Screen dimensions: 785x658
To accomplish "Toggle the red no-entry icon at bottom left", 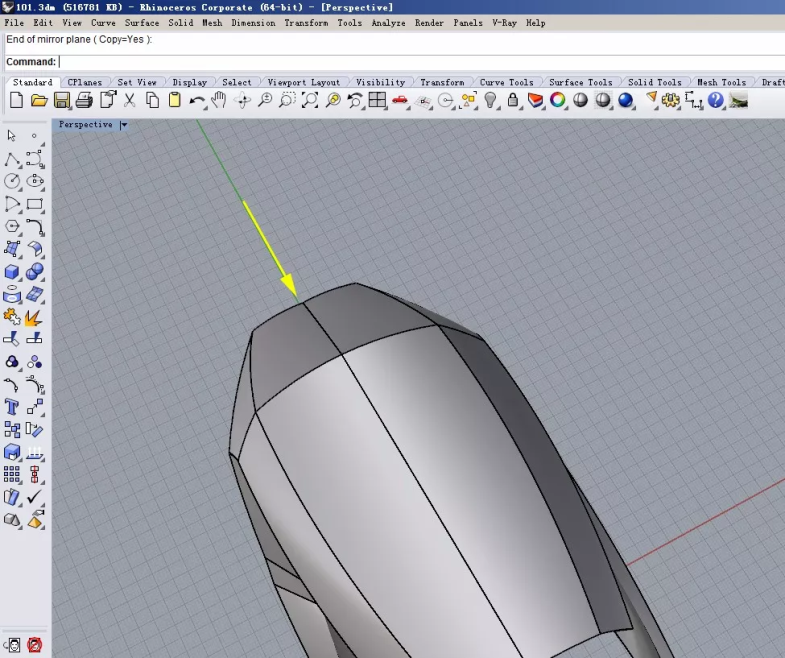I will pyautogui.click(x=35, y=645).
